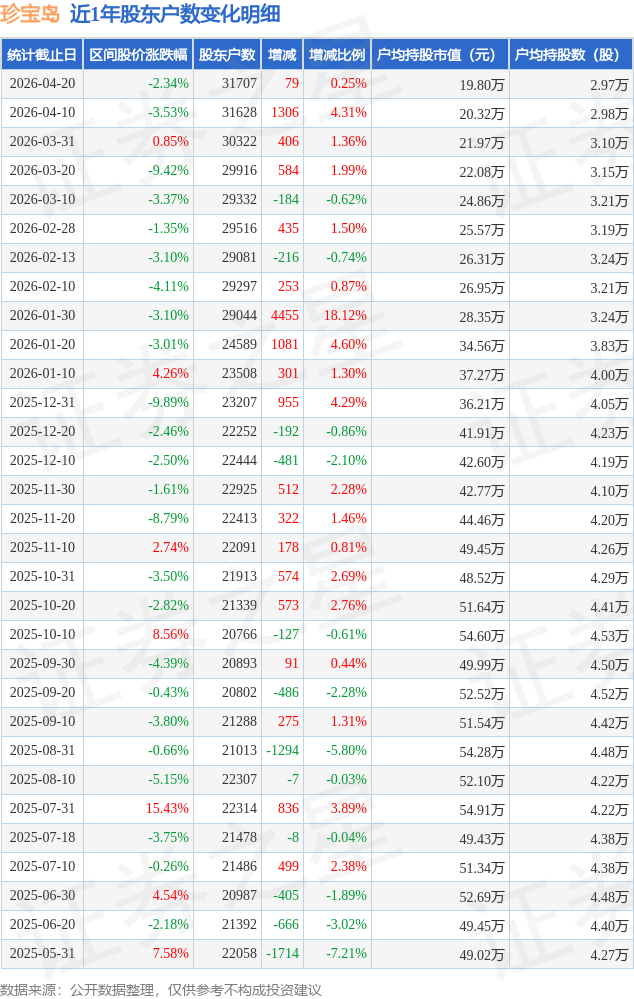Select the date cell 2025-09-30

click(x=42, y=663)
